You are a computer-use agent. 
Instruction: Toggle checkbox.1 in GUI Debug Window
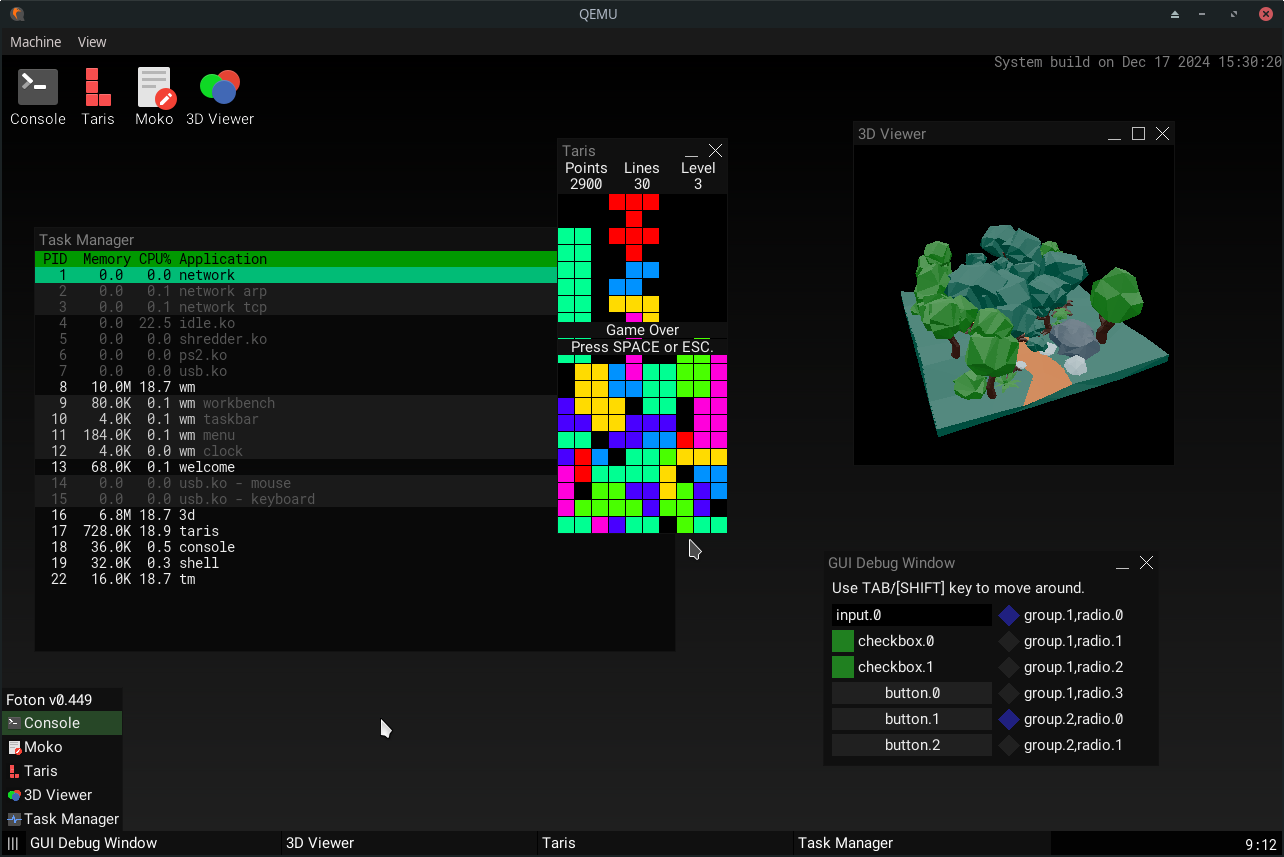tap(843, 667)
